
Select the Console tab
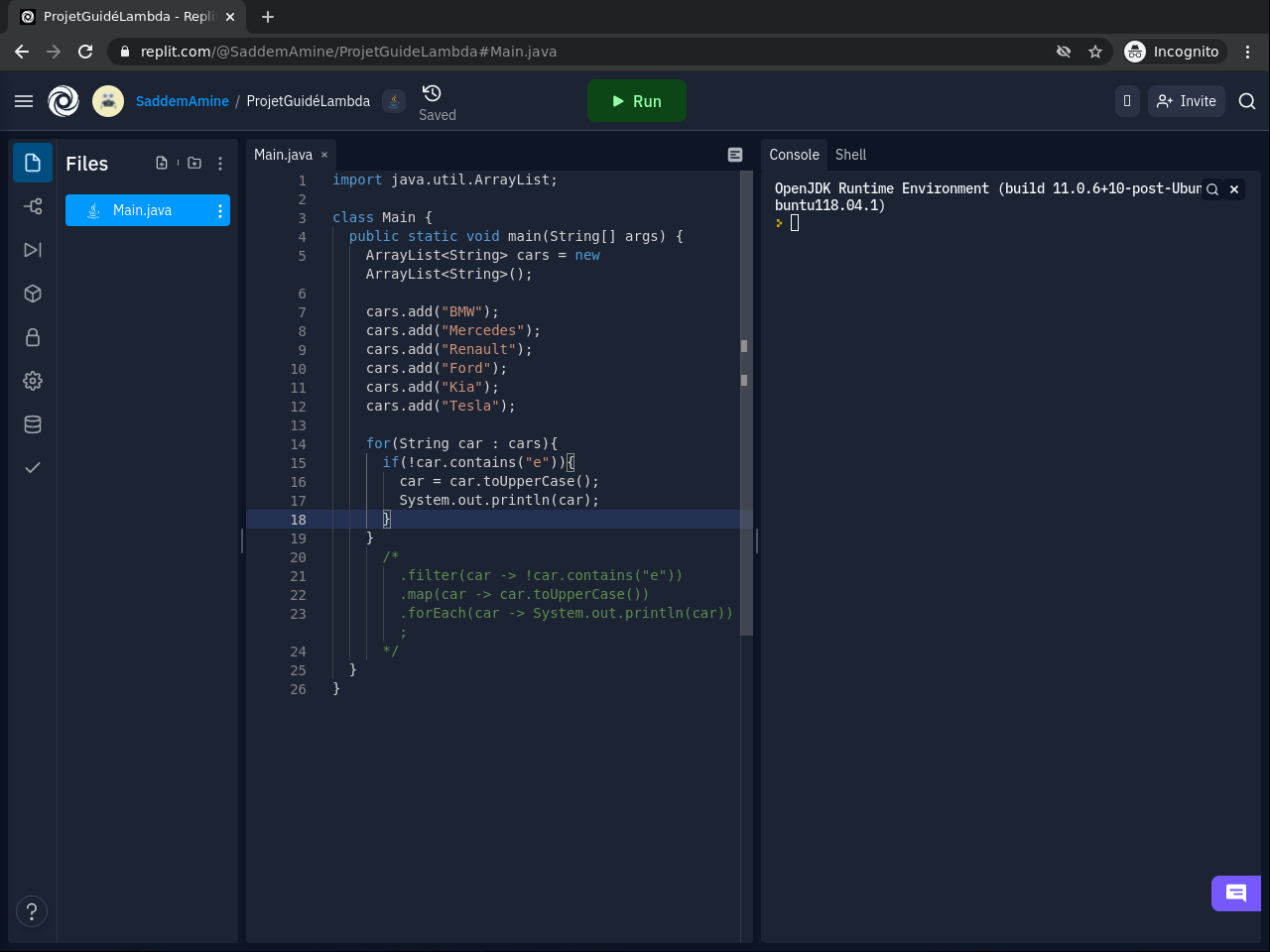794,155
